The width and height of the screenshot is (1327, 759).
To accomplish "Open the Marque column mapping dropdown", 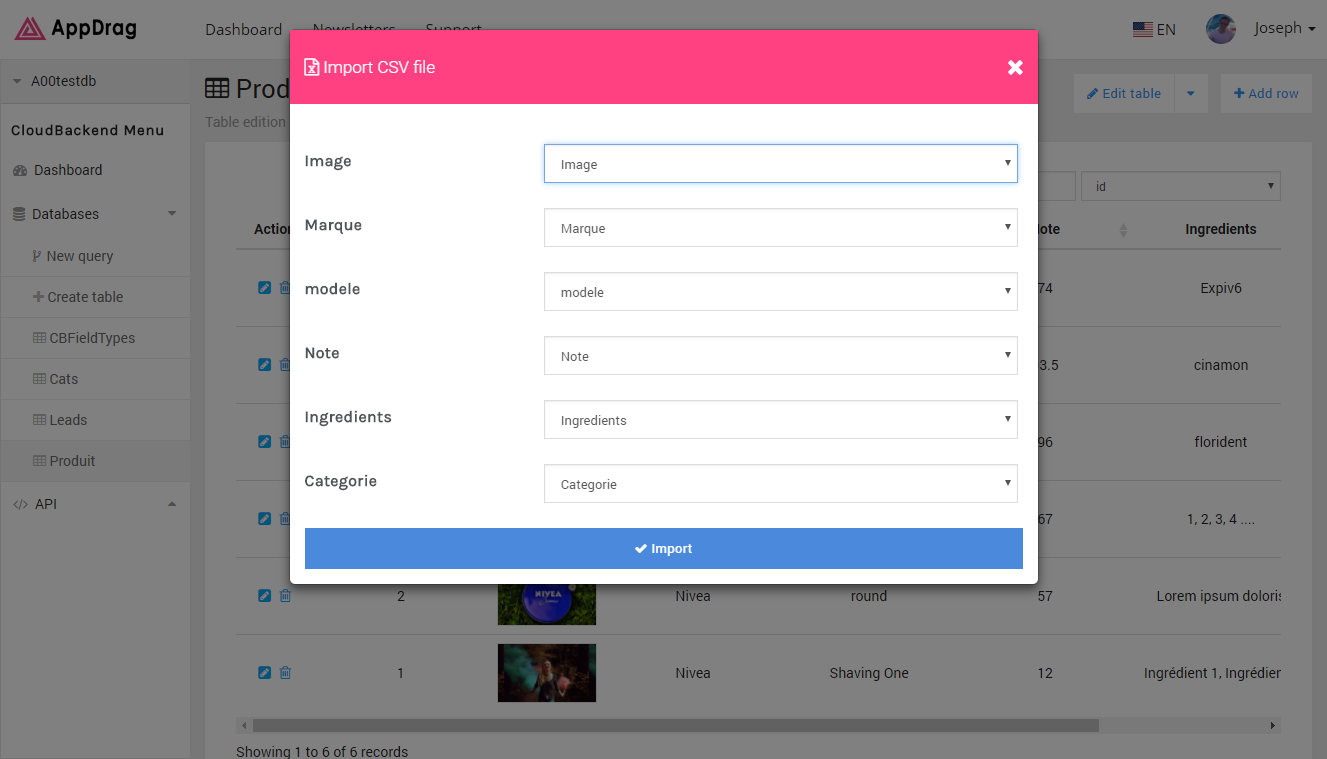I will pos(780,228).
